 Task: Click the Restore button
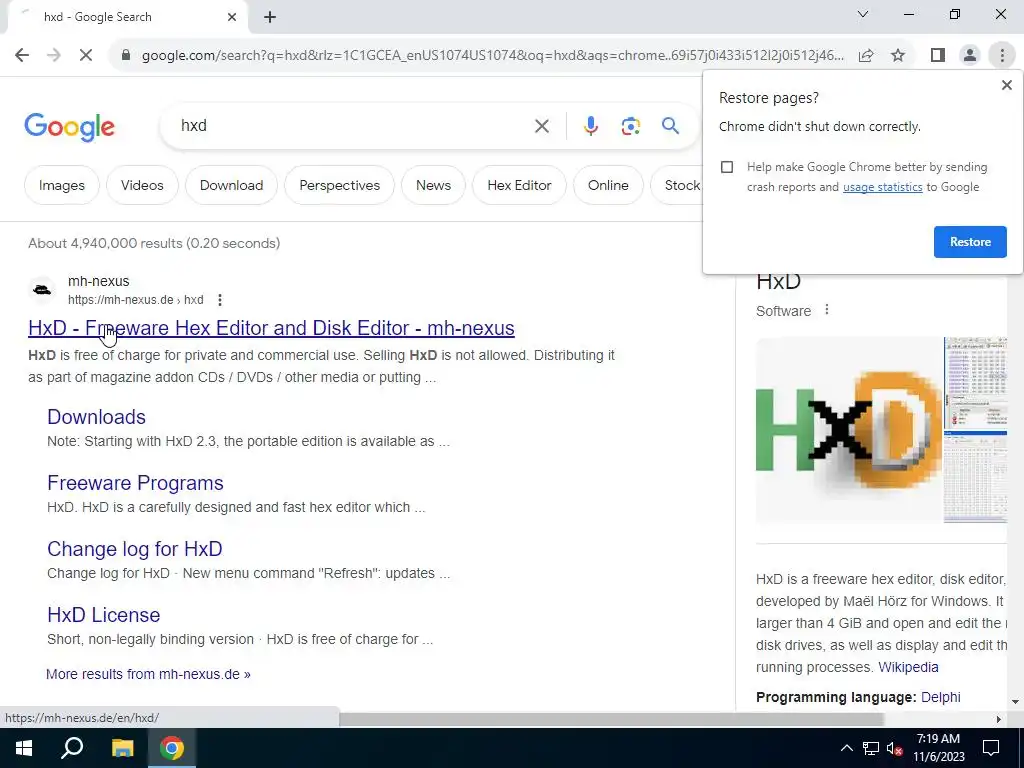pyautogui.click(x=970, y=242)
